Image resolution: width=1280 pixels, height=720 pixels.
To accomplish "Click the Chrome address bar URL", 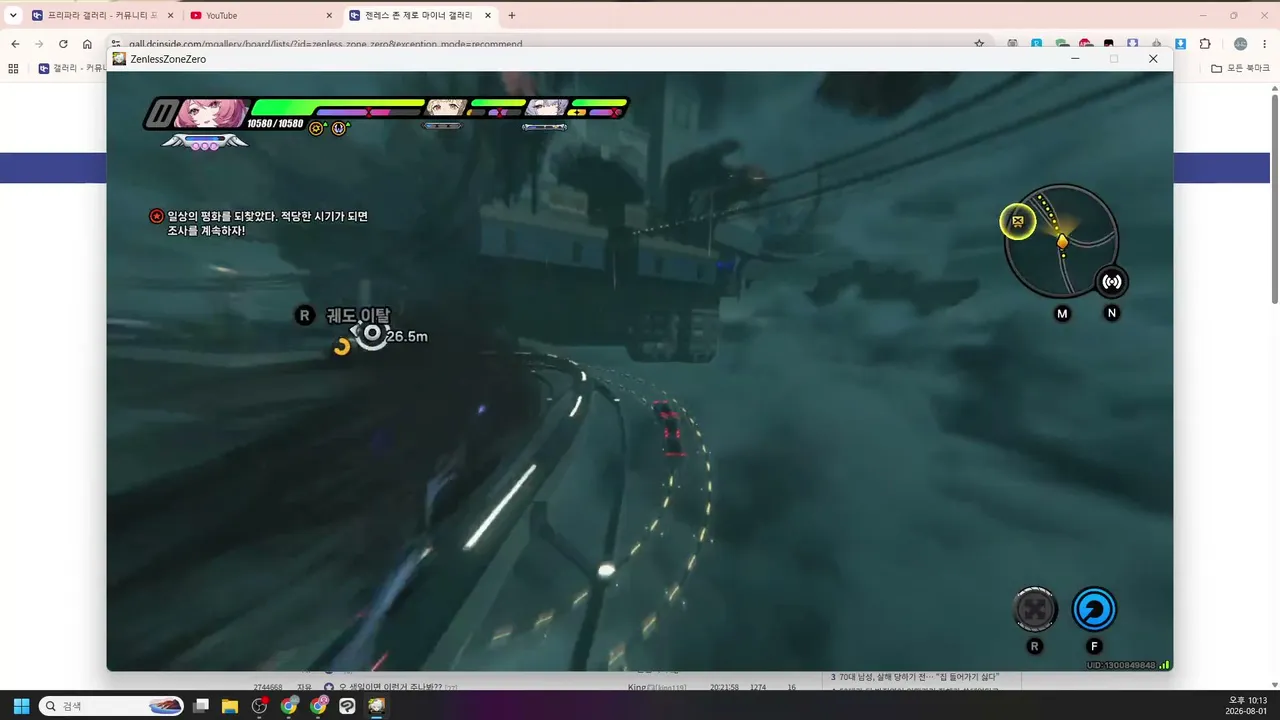I will tap(326, 45).
